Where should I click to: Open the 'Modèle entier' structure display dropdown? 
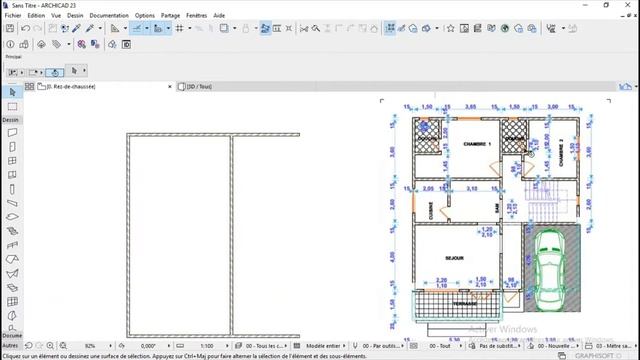325,346
